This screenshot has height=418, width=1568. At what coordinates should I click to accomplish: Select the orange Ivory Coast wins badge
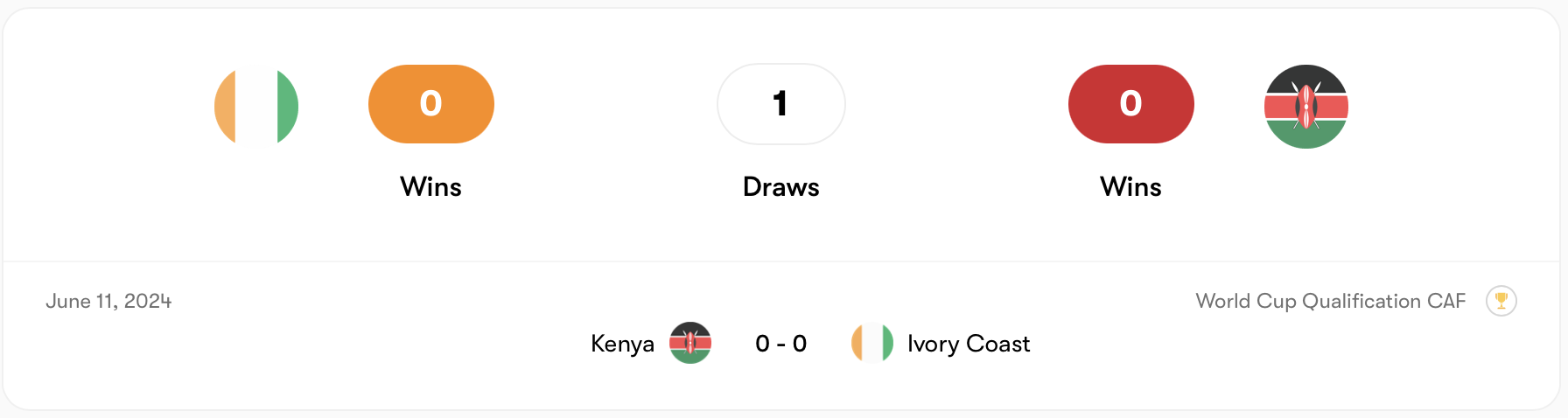coord(430,104)
